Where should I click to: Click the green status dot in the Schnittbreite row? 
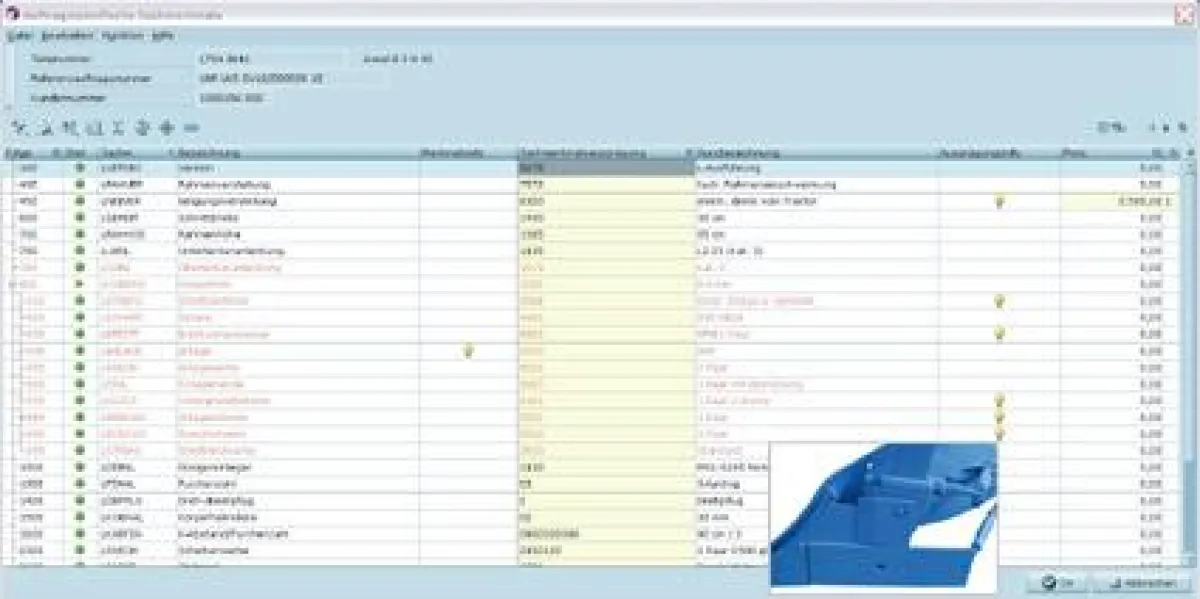click(80, 218)
